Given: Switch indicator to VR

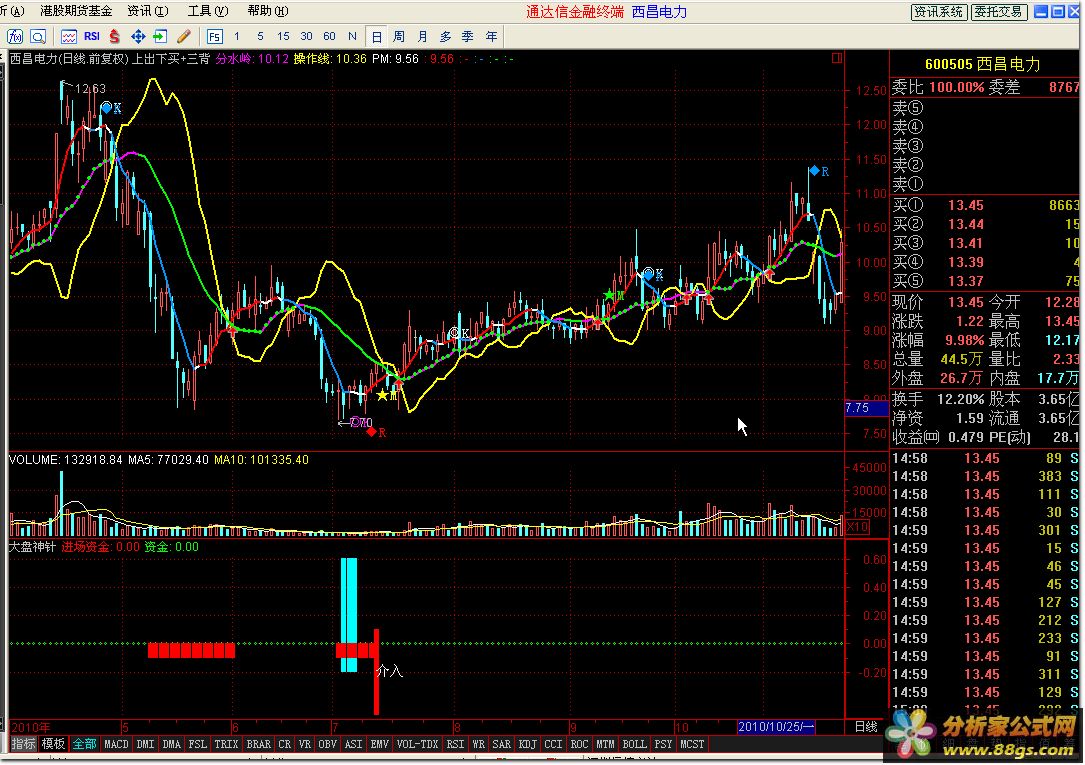Looking at the screenshot, I should [304, 744].
